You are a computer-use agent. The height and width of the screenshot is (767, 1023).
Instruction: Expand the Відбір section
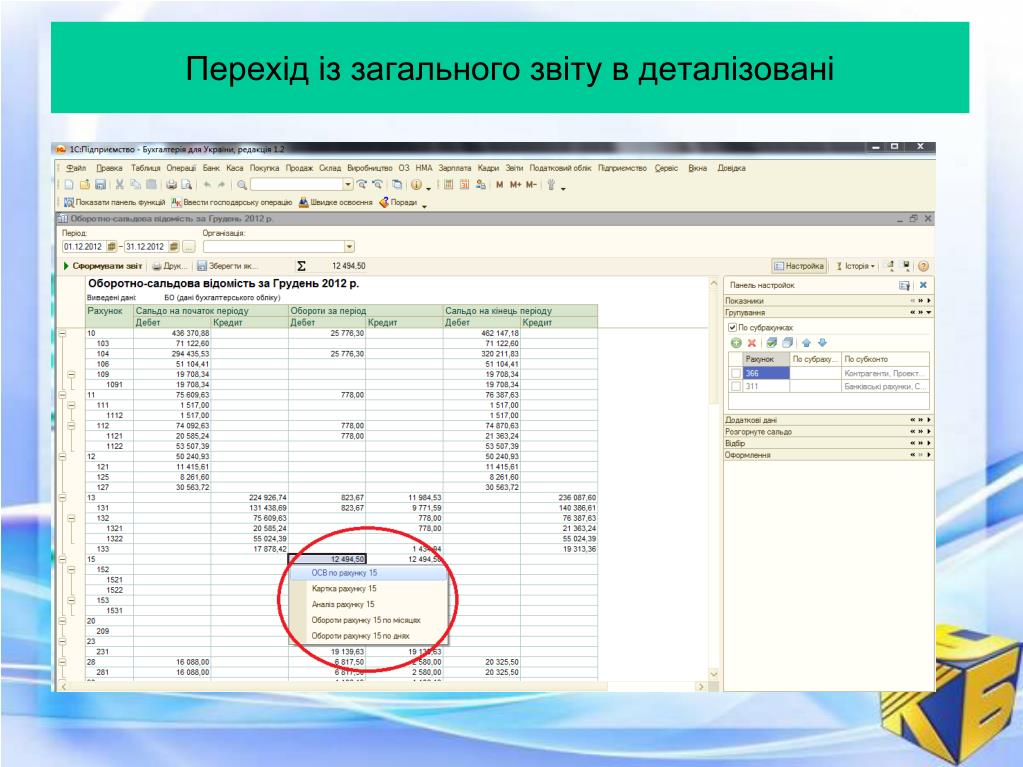(929, 444)
